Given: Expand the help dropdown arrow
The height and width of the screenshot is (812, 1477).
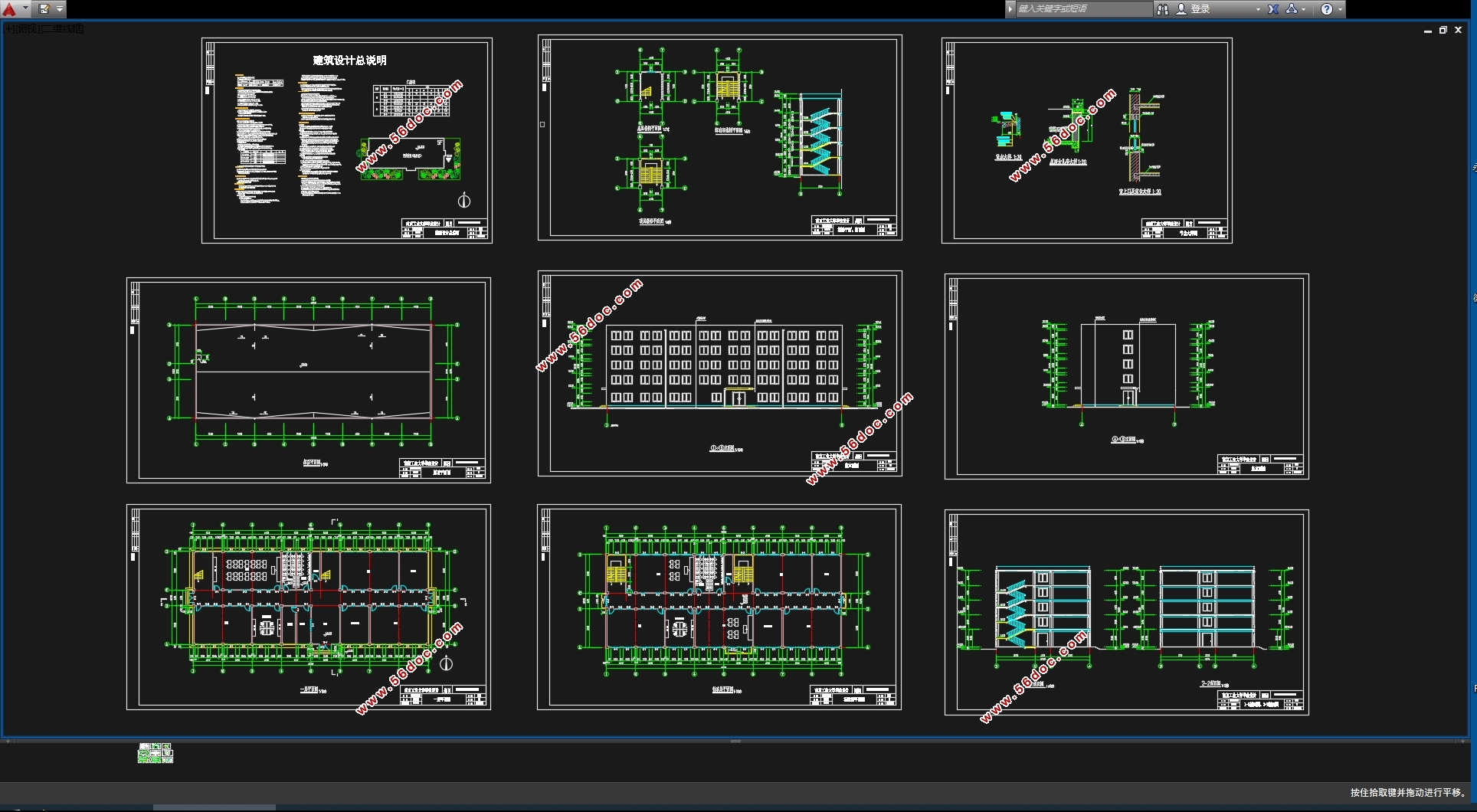Looking at the screenshot, I should click(1340, 9).
